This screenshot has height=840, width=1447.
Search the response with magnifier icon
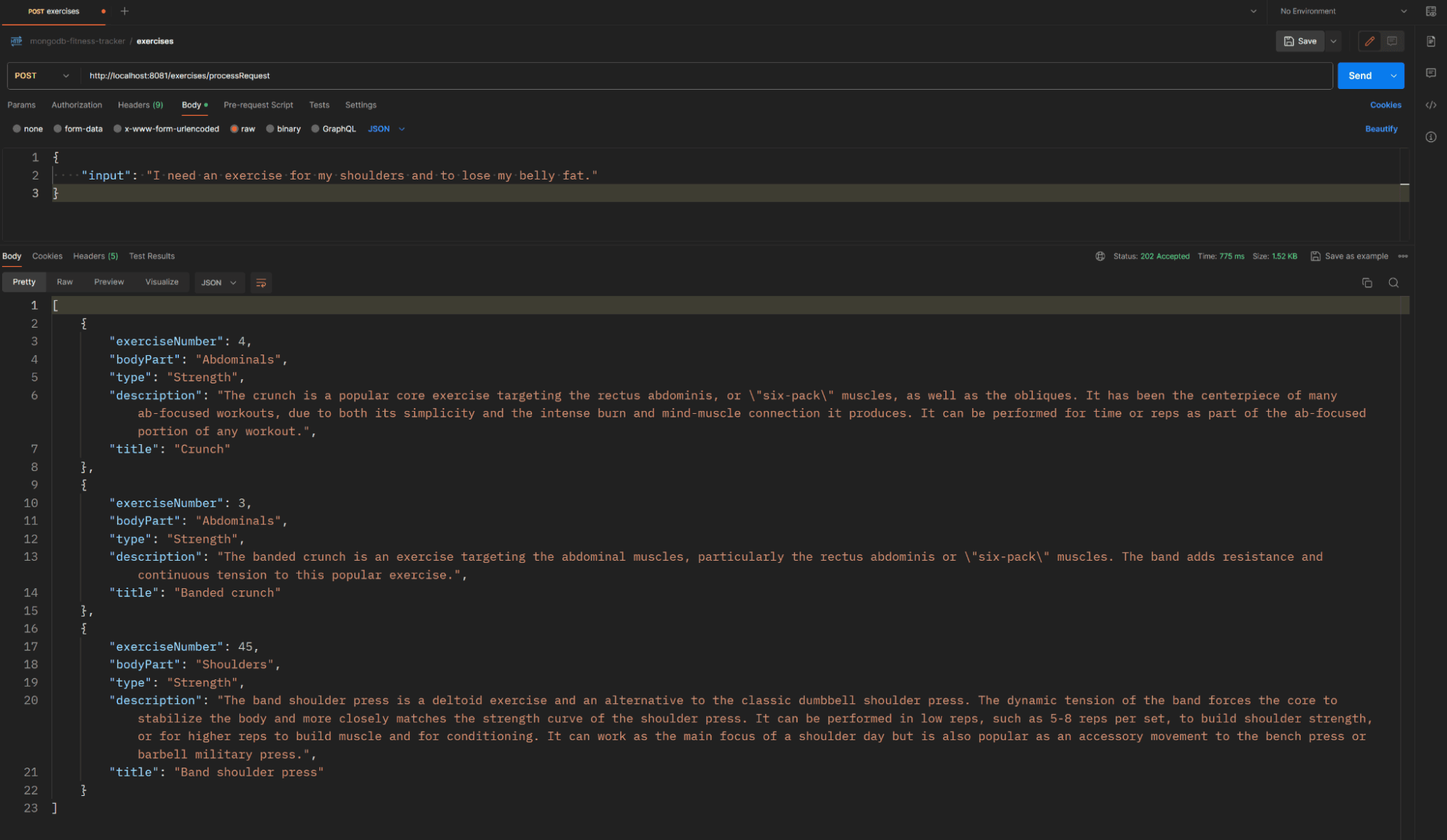(x=1393, y=283)
